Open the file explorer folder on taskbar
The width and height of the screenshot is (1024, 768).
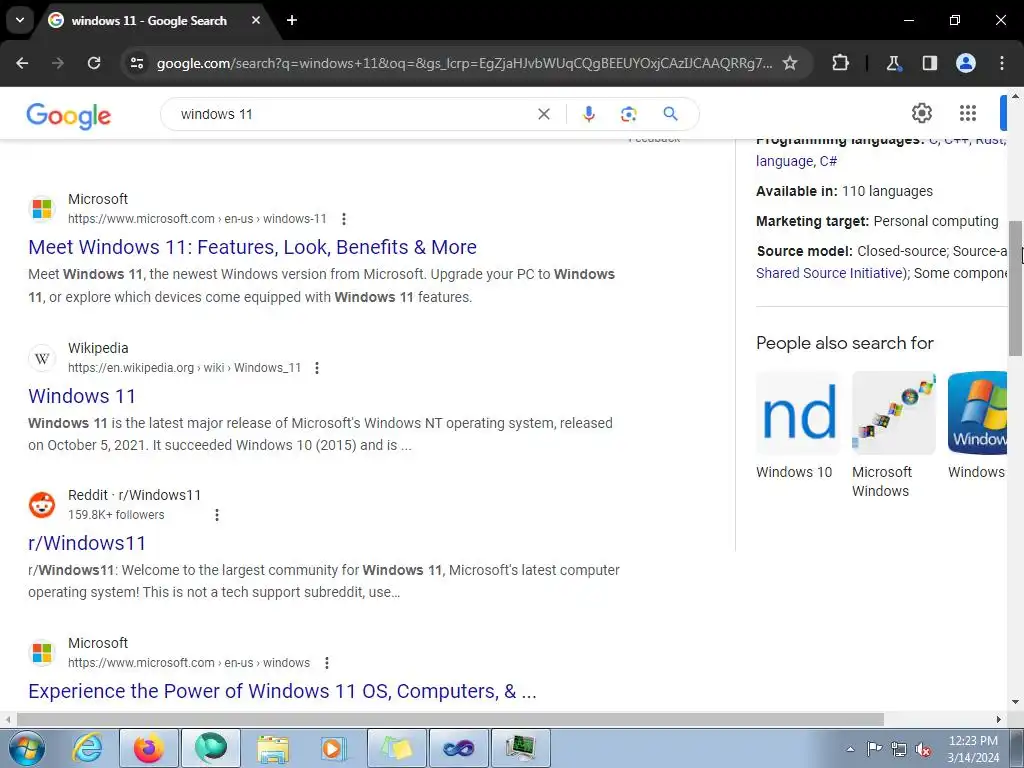pos(273,748)
